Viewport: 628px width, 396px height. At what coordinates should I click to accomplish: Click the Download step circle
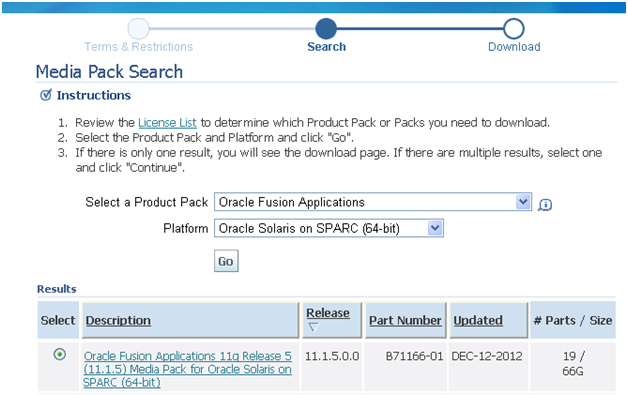tap(514, 28)
